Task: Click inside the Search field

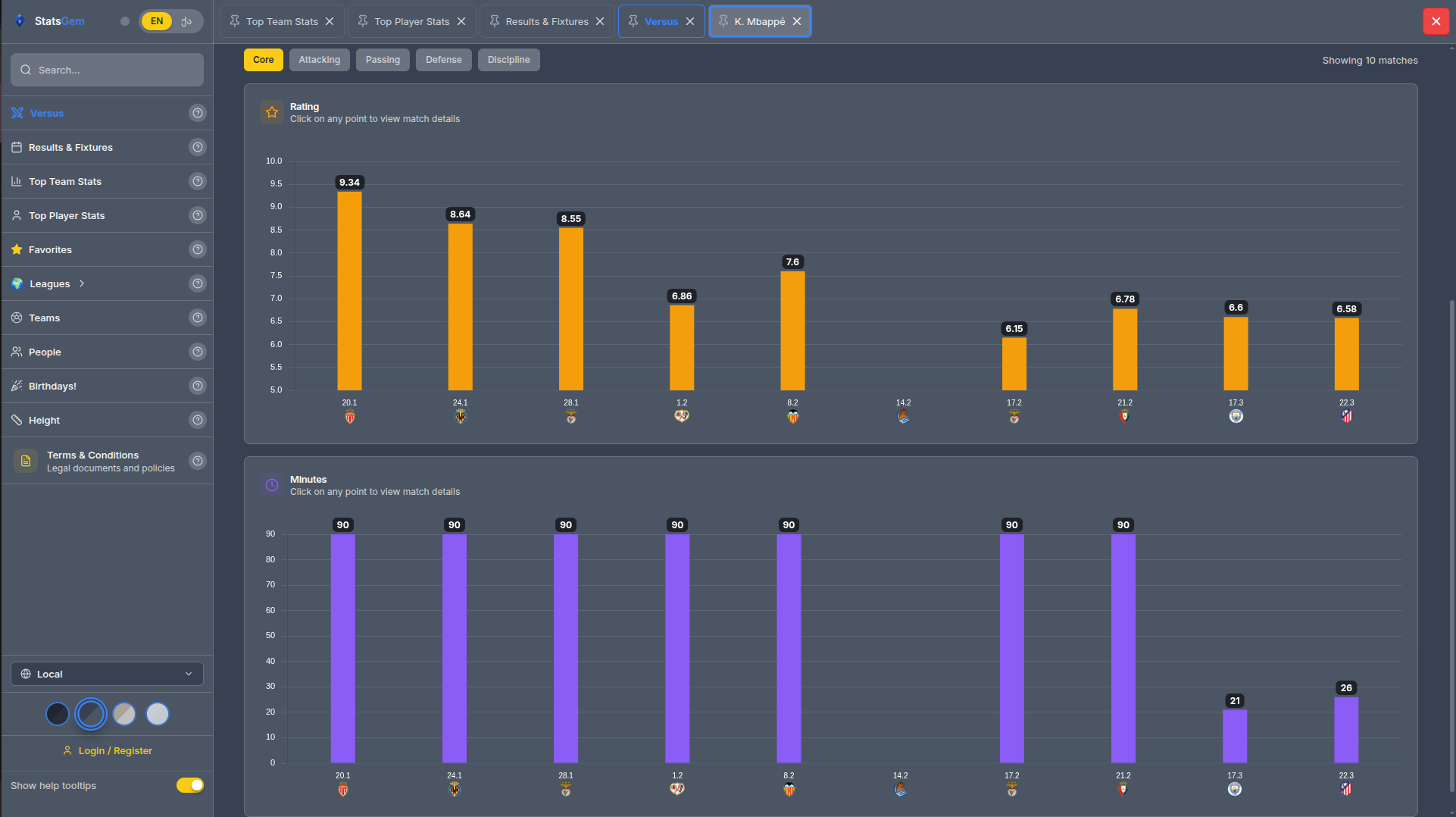Action: (x=107, y=70)
